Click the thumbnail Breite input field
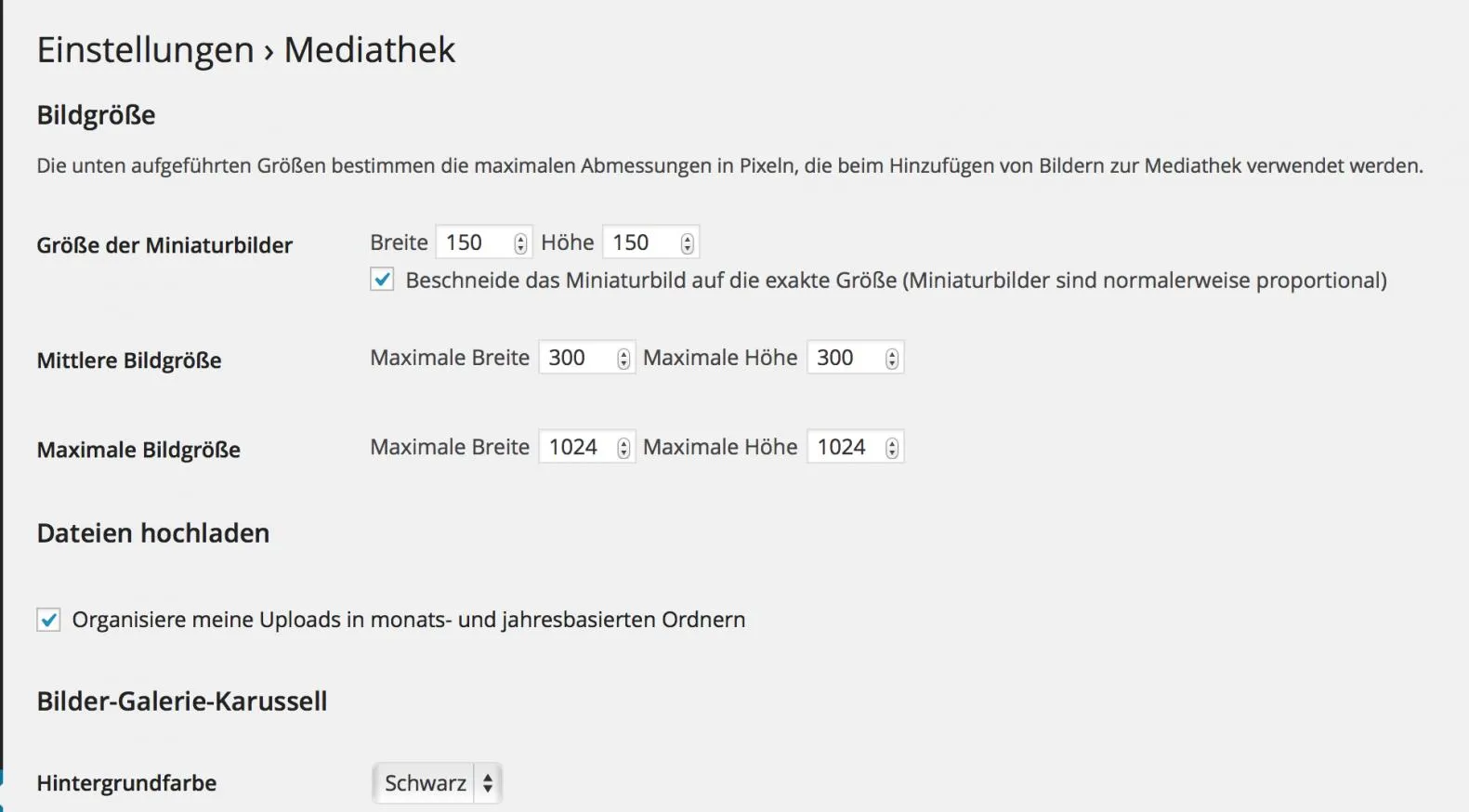1469x812 pixels. (483, 242)
